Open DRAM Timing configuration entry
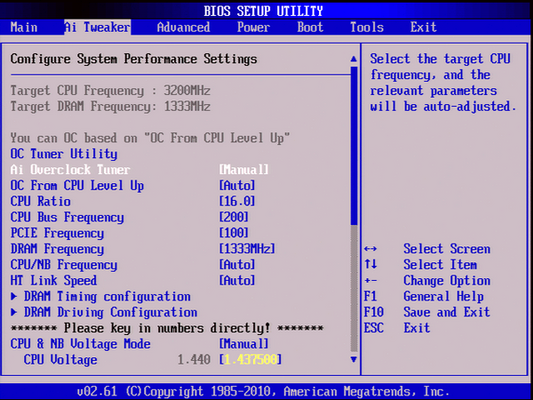 (x=107, y=297)
